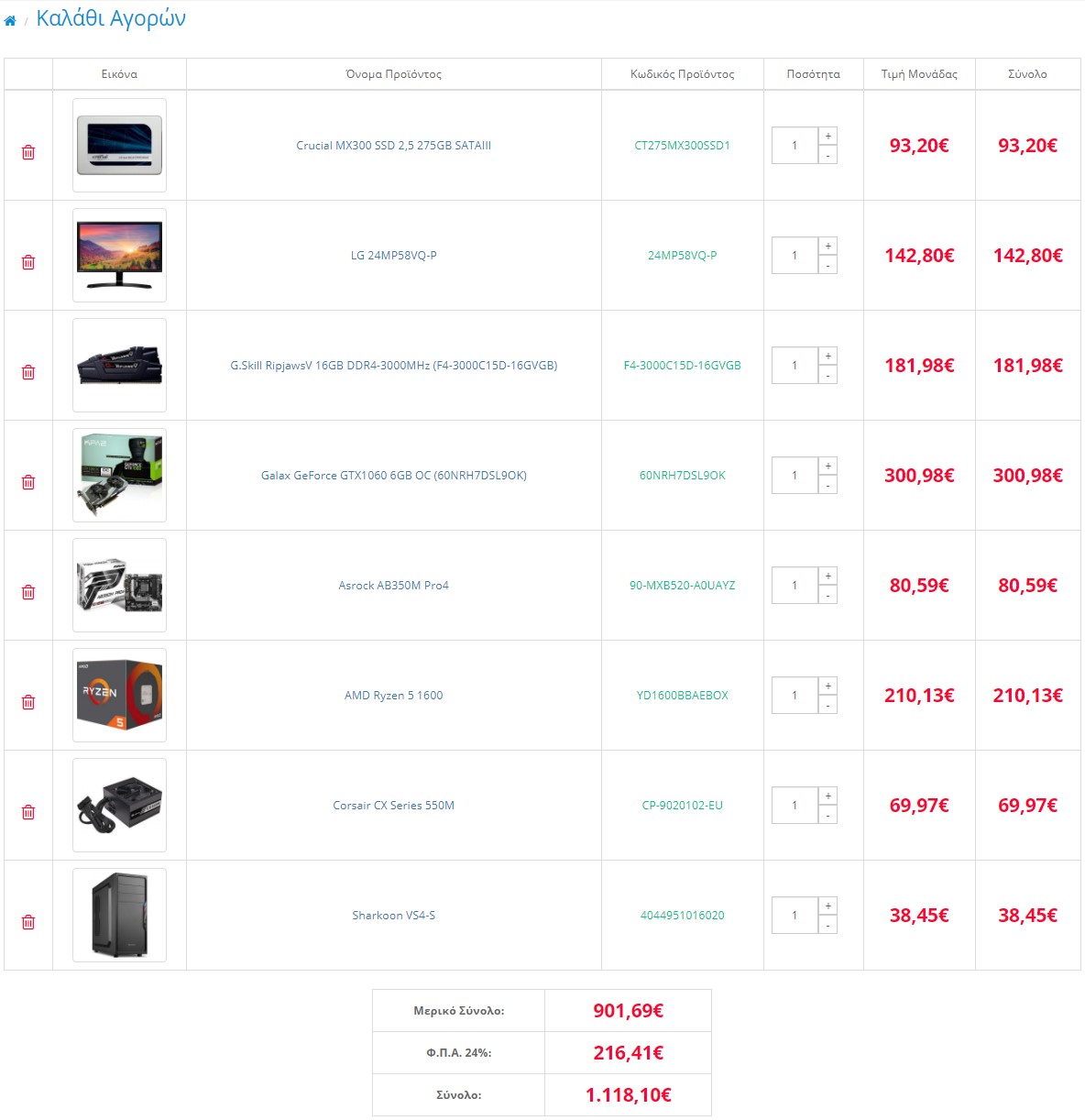This screenshot has width=1085, height=1120.
Task: Open AMD Ryzen 5 1600 product link
Action: [x=394, y=696]
